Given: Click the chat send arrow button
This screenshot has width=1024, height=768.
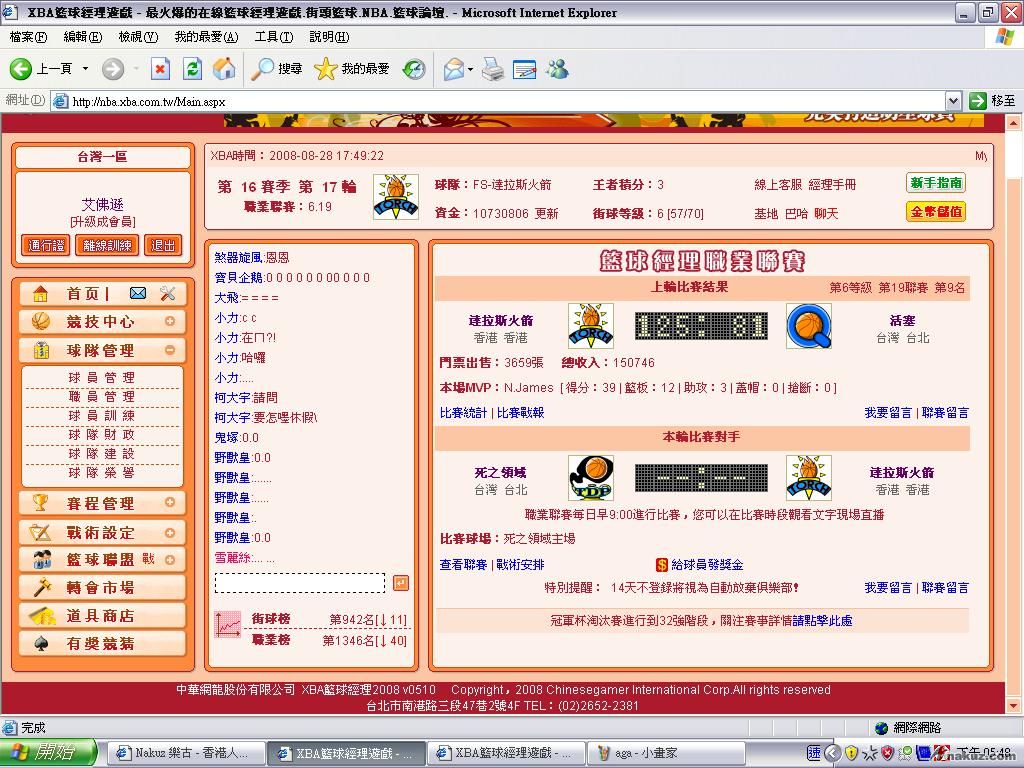Looking at the screenshot, I should (400, 583).
